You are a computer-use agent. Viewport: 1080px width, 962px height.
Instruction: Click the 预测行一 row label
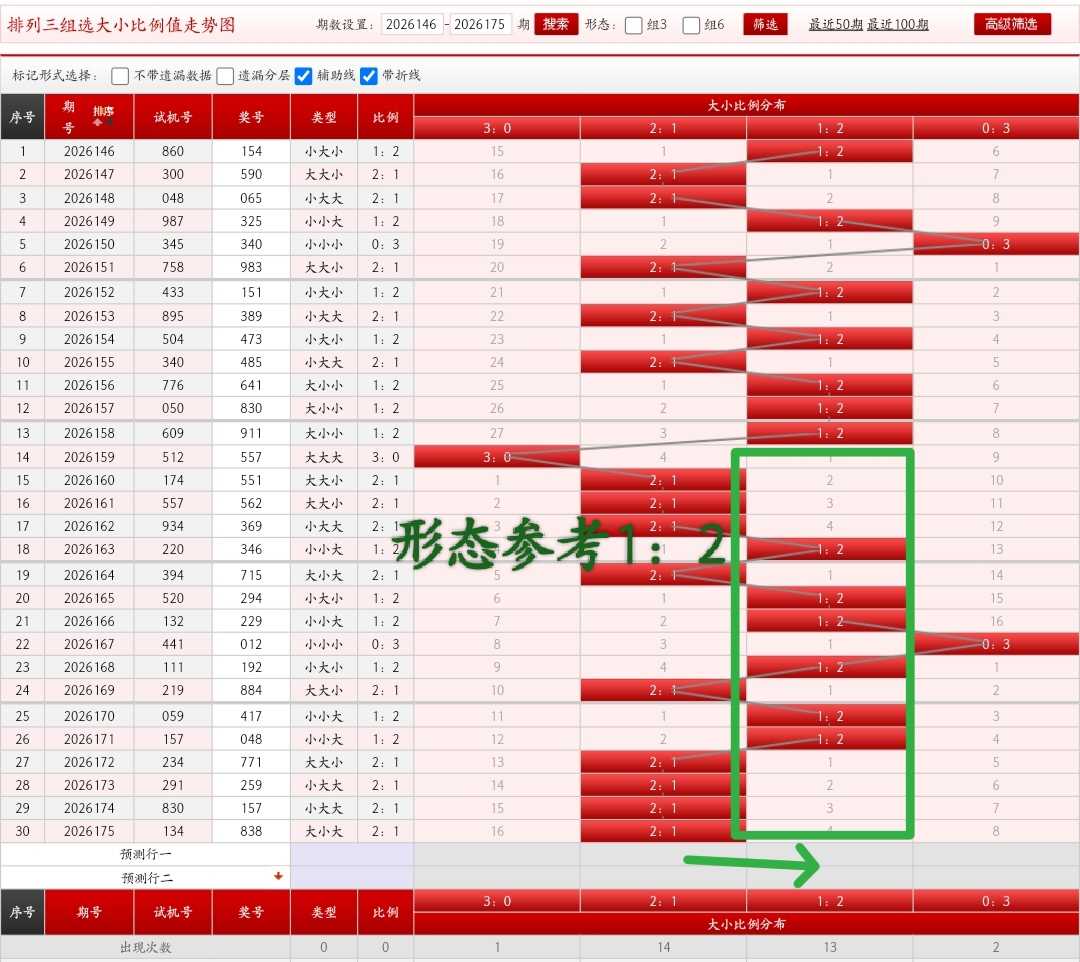point(145,855)
